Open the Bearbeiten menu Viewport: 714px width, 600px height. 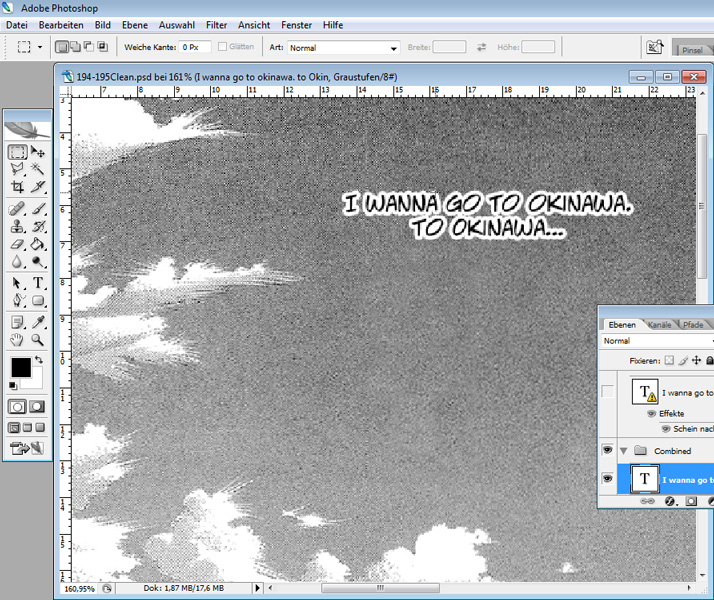click(x=61, y=25)
